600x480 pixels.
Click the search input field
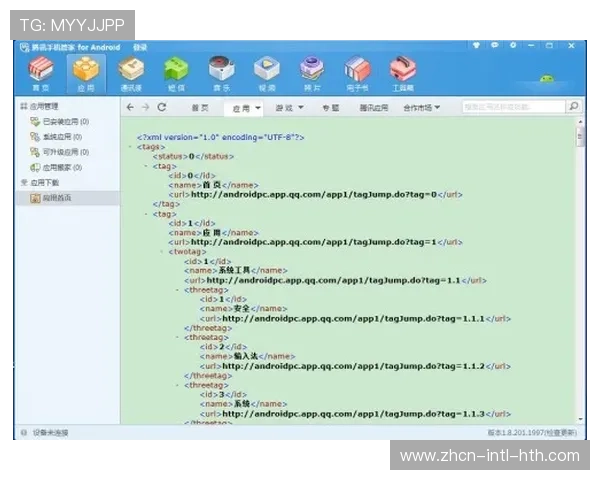(512, 107)
